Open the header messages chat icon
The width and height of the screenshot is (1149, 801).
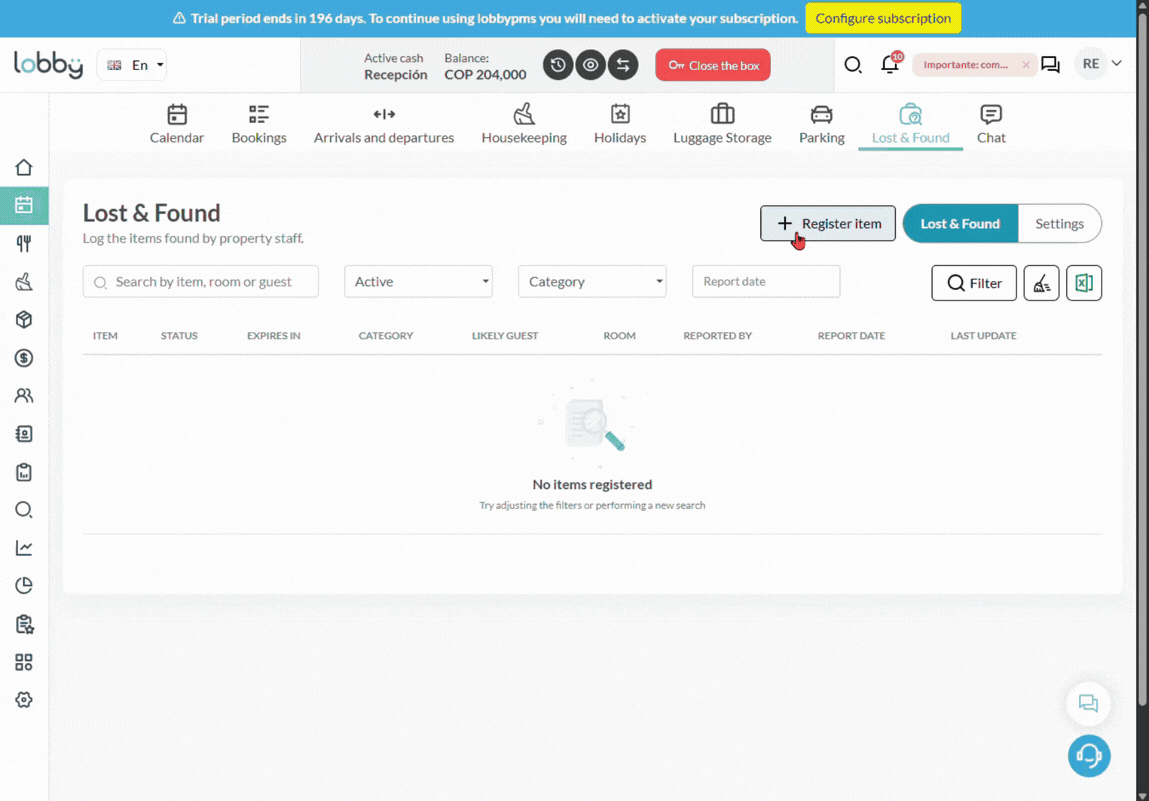coord(1051,65)
